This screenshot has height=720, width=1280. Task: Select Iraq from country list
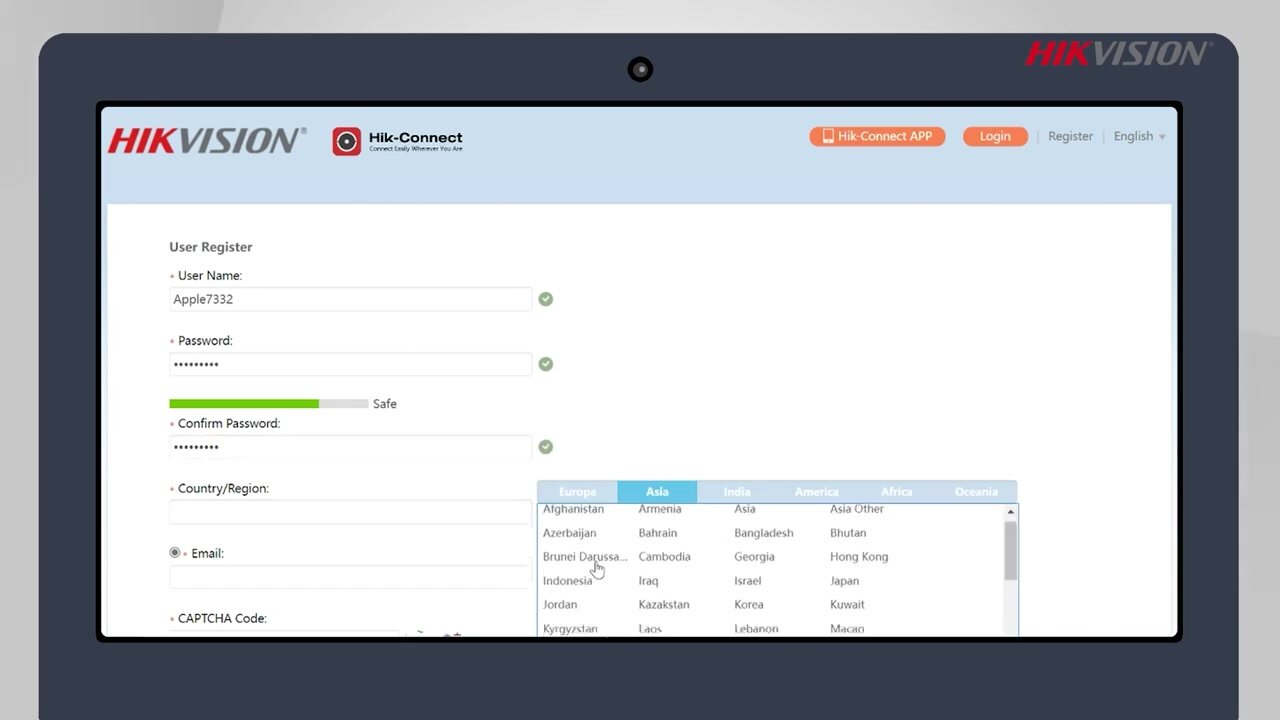648,581
